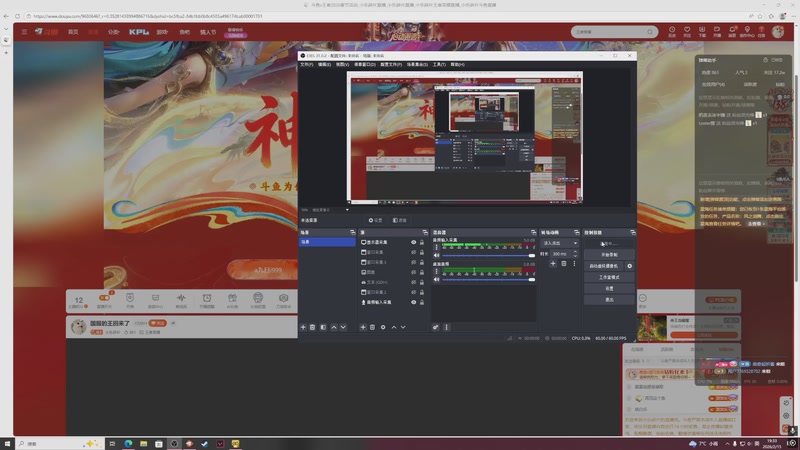Click the Douyu site search box

(x=614, y=32)
